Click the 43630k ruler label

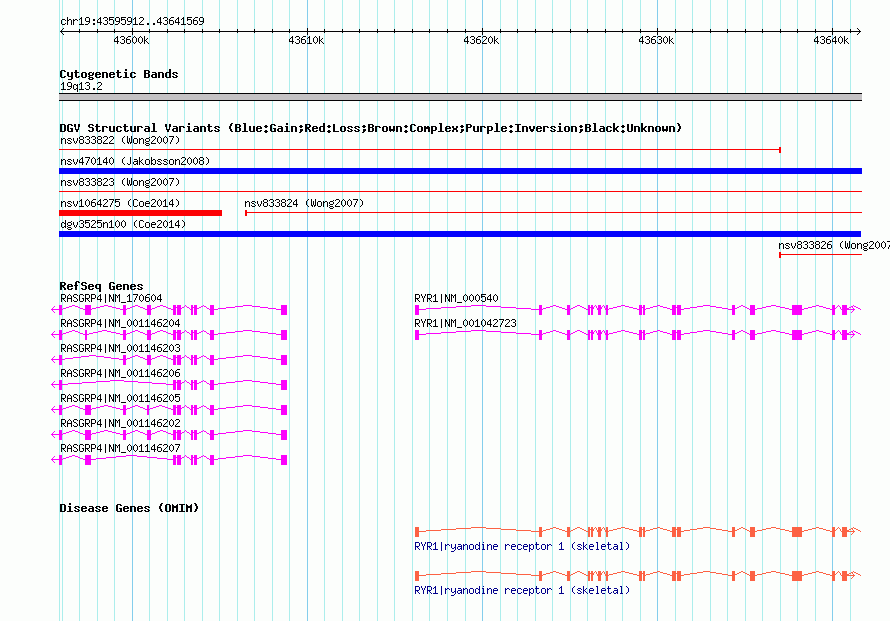(656, 40)
